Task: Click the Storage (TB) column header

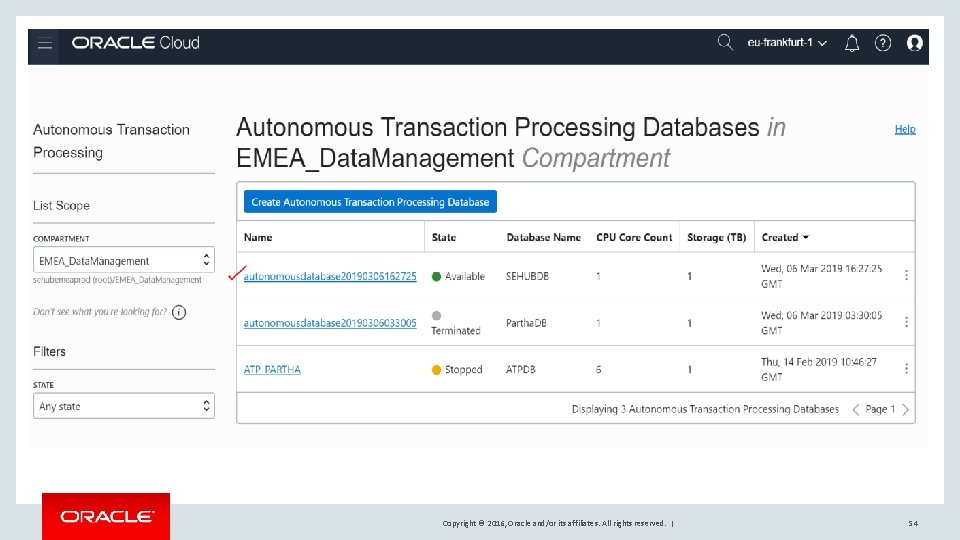Action: point(716,238)
